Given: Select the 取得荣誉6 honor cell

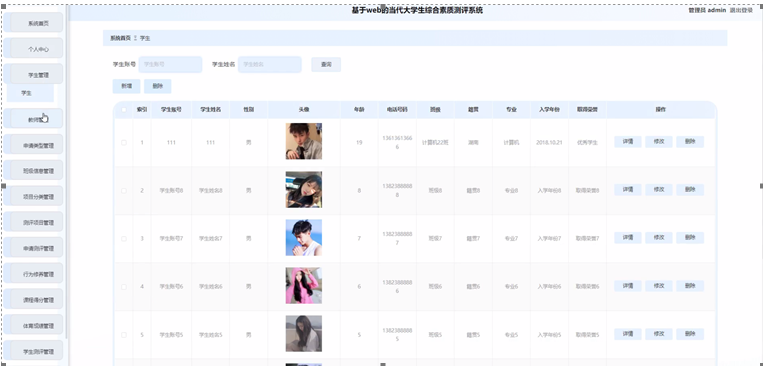Looking at the screenshot, I should click(x=587, y=287).
